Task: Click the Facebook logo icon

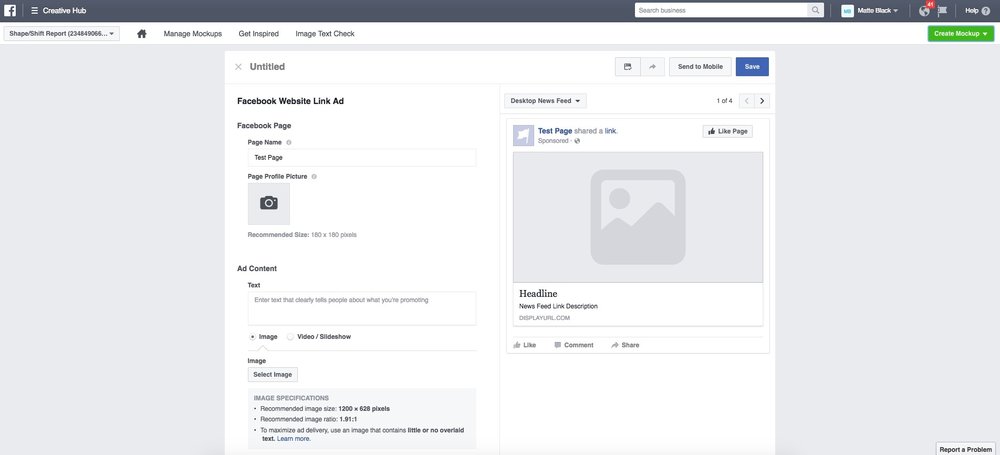Action: (x=10, y=11)
